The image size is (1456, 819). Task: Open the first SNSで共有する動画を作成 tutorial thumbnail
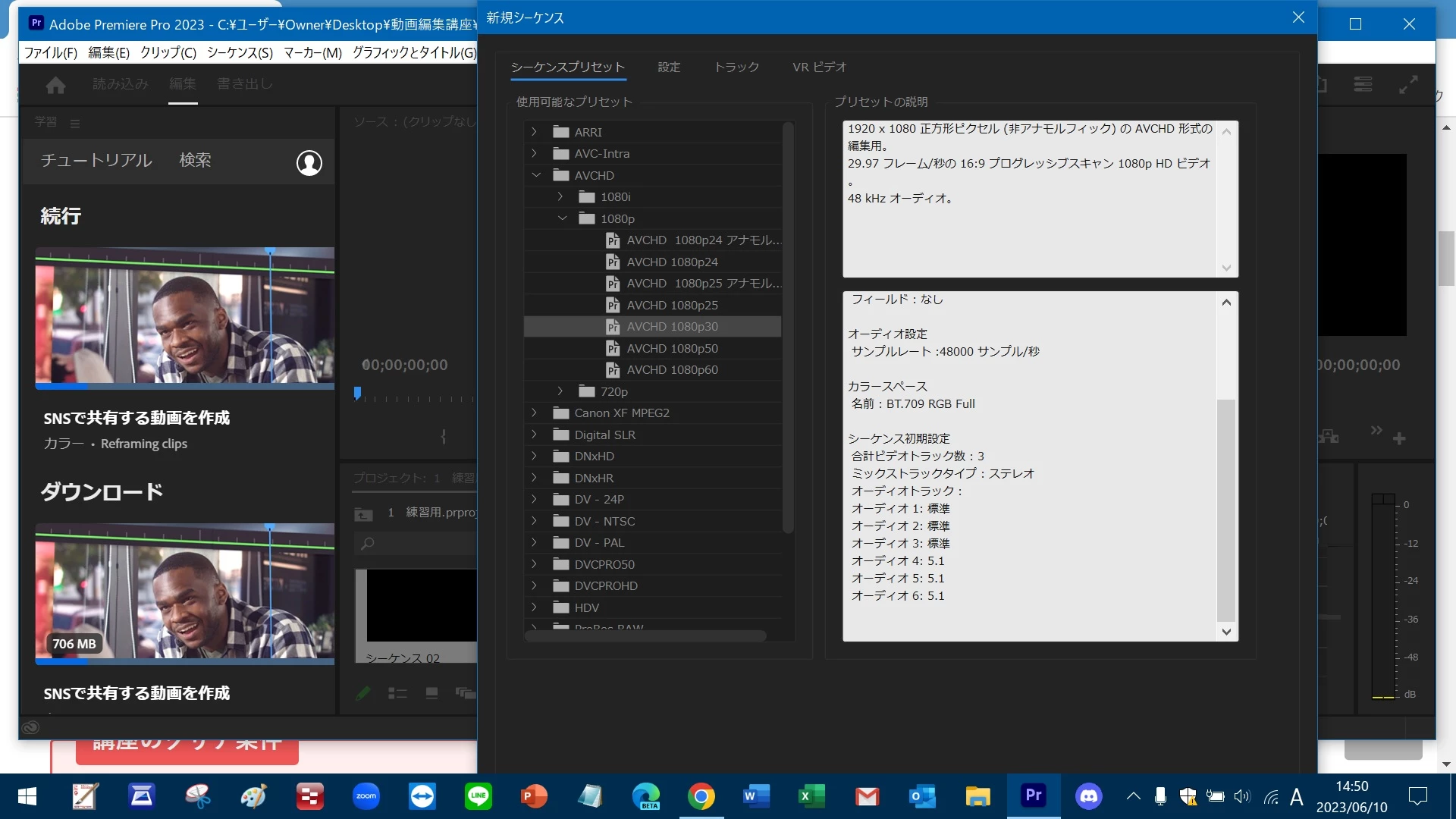click(x=184, y=317)
